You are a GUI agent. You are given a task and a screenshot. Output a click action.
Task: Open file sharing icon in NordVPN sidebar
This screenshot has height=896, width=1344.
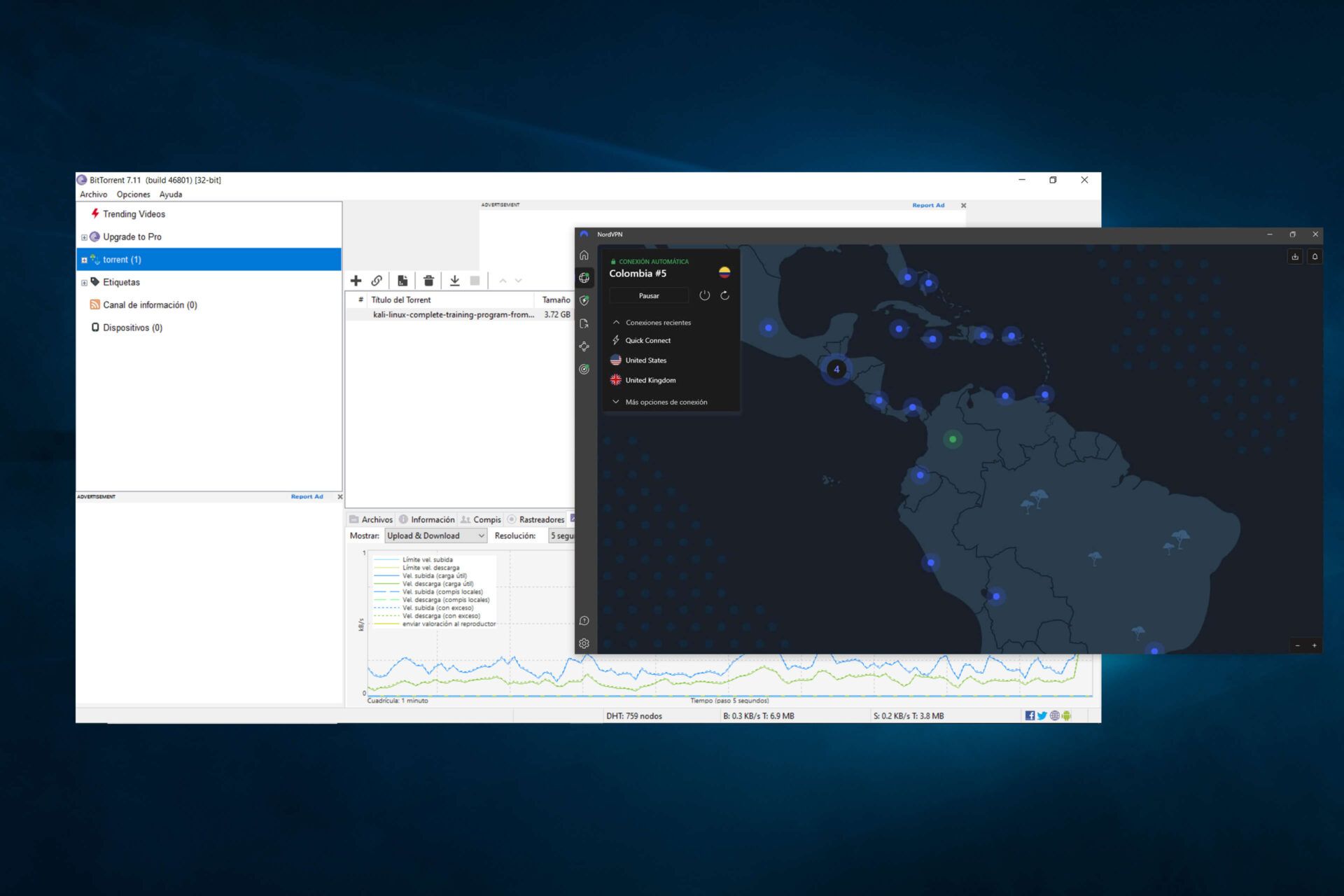(x=584, y=323)
